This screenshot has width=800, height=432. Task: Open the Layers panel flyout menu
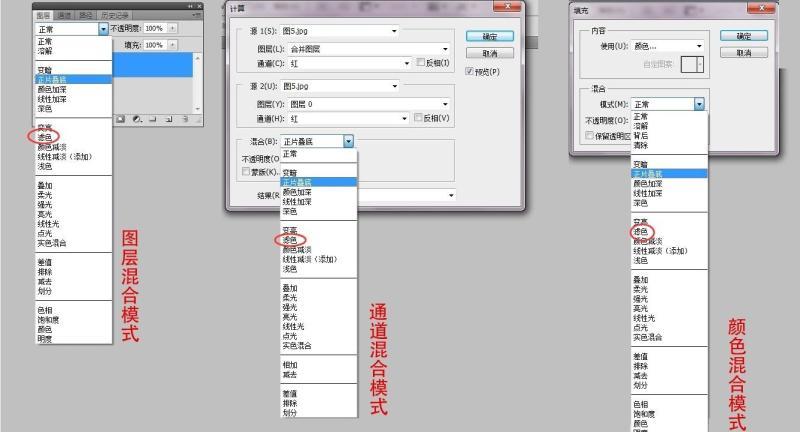[x=197, y=16]
